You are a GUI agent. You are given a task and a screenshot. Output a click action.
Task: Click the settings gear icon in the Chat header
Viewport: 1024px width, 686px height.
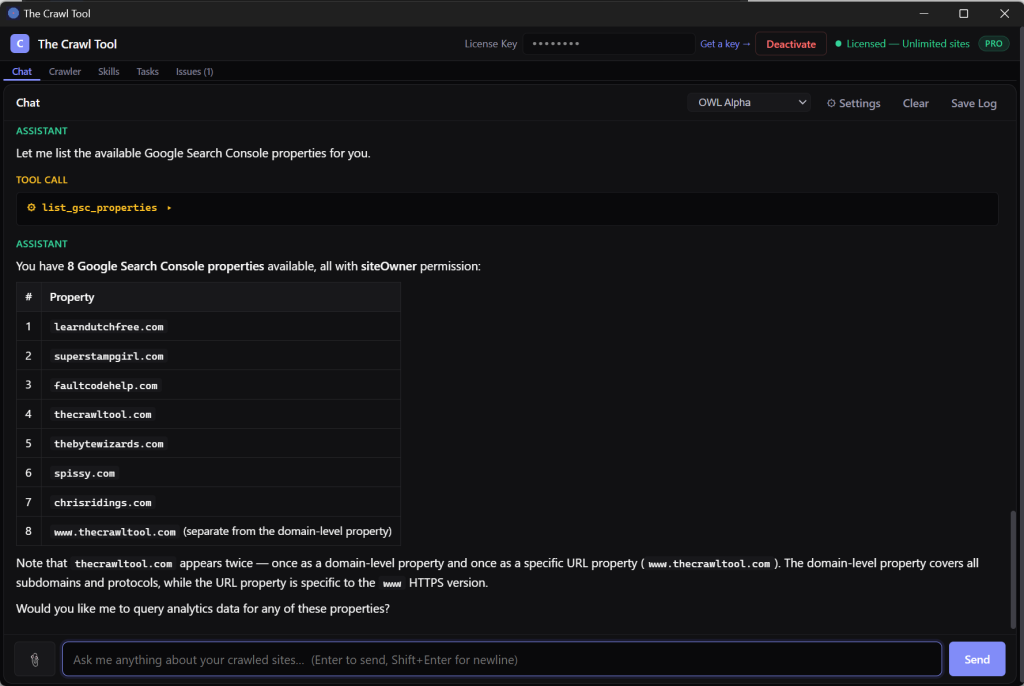[831, 103]
